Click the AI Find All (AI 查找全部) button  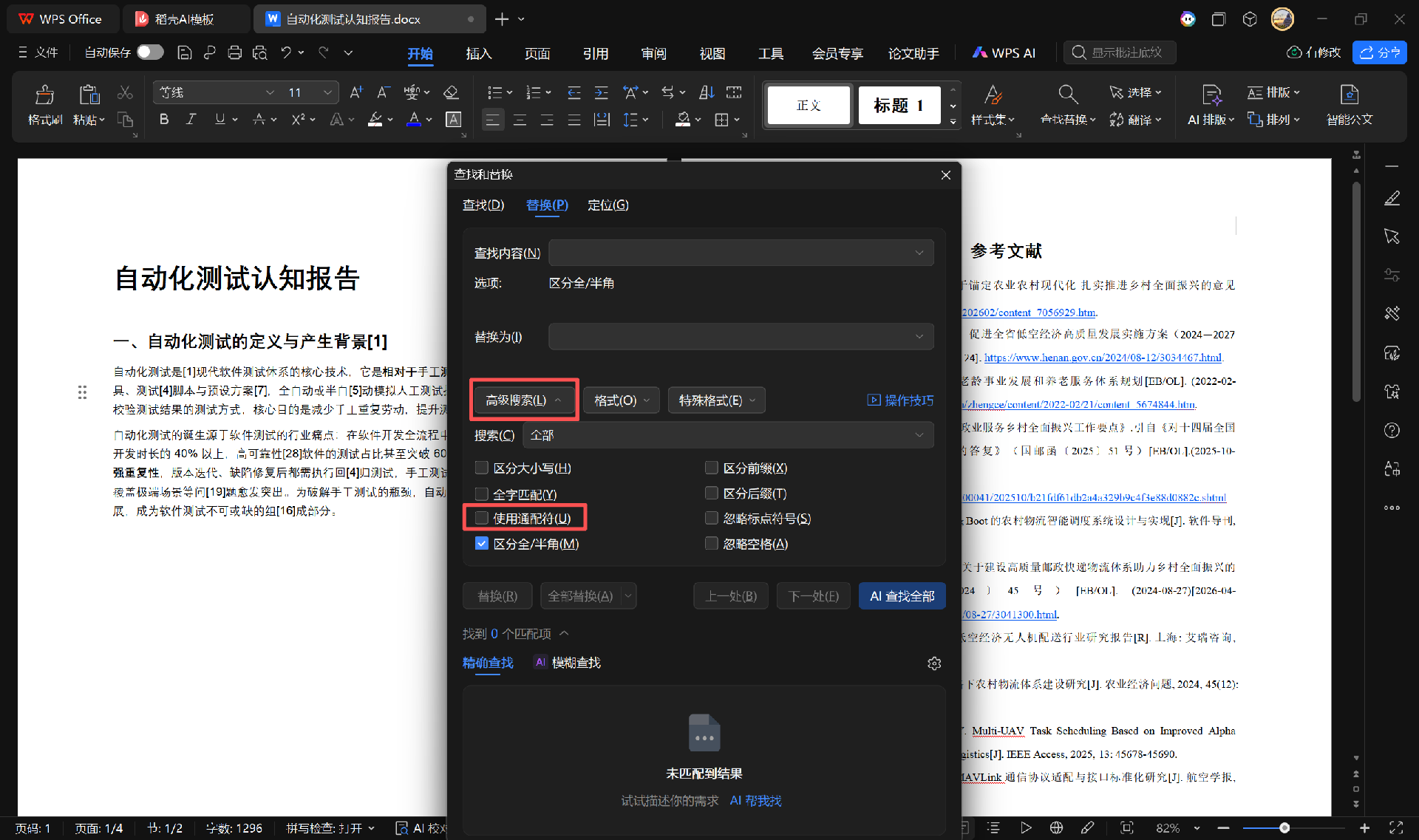(902, 595)
